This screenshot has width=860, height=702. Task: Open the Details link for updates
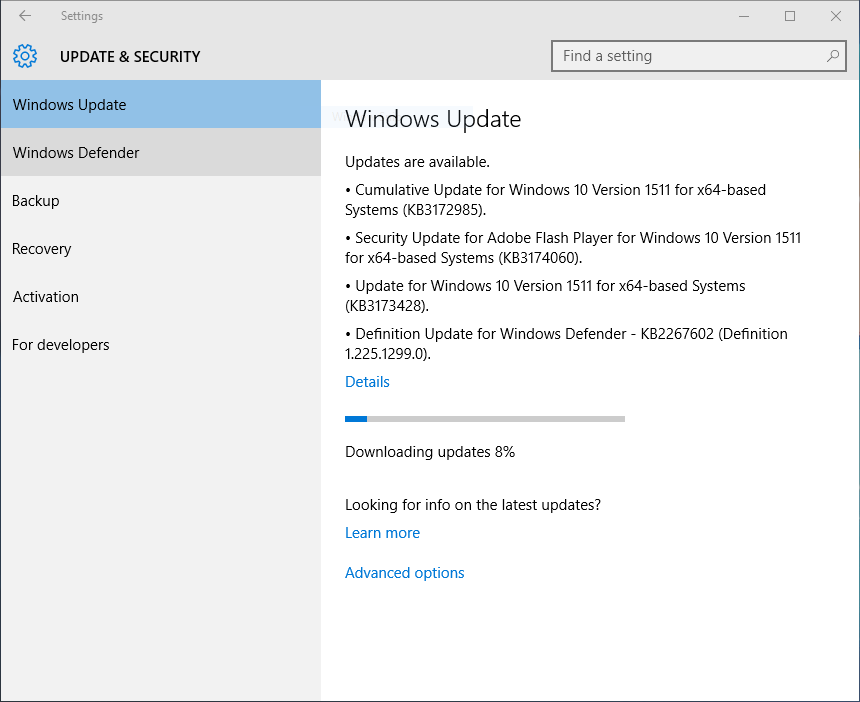pyautogui.click(x=367, y=382)
